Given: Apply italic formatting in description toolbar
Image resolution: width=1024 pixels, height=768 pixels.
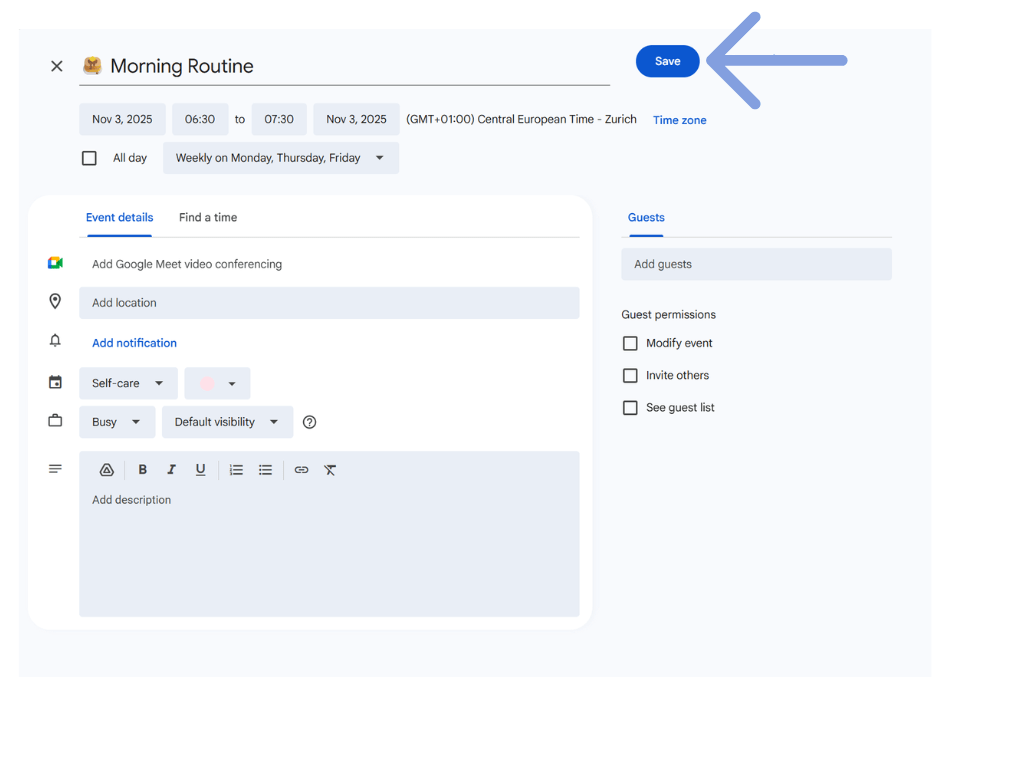Looking at the screenshot, I should (171, 470).
